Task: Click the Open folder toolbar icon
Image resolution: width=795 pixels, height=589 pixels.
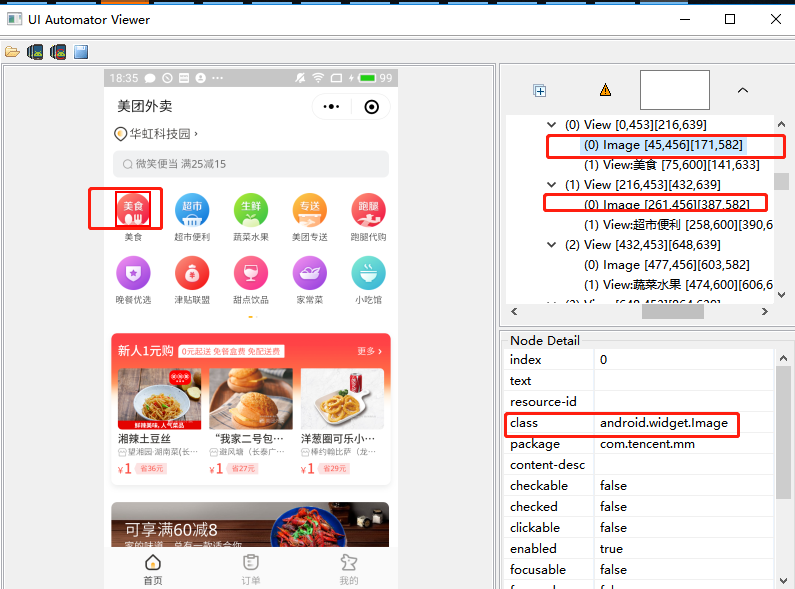Action: 12,52
